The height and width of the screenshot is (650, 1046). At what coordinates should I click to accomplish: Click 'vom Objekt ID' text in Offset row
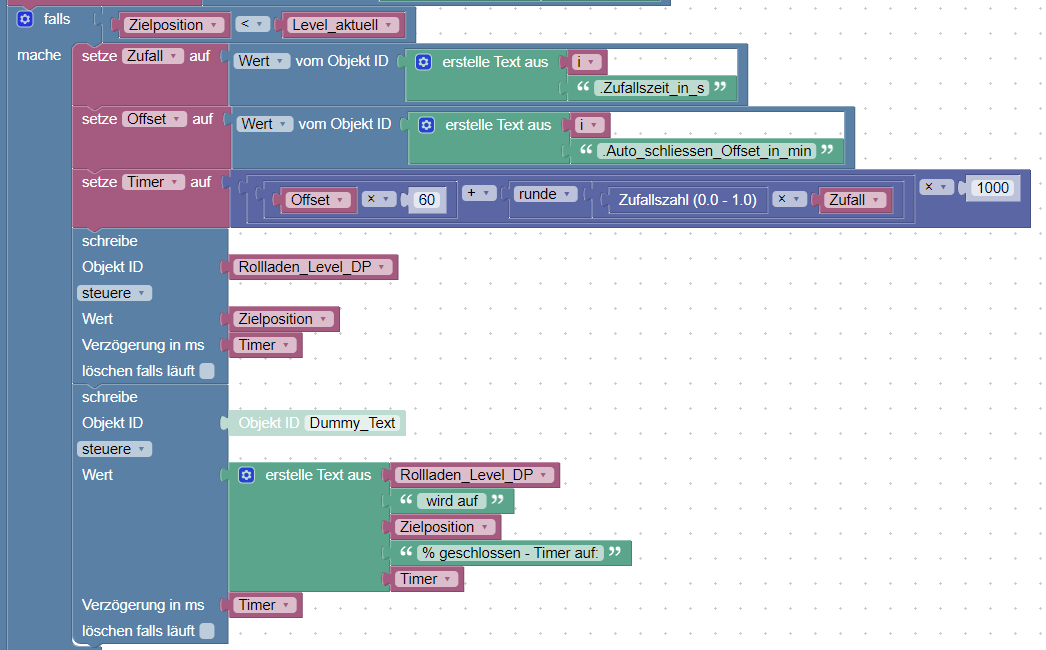[x=344, y=123]
